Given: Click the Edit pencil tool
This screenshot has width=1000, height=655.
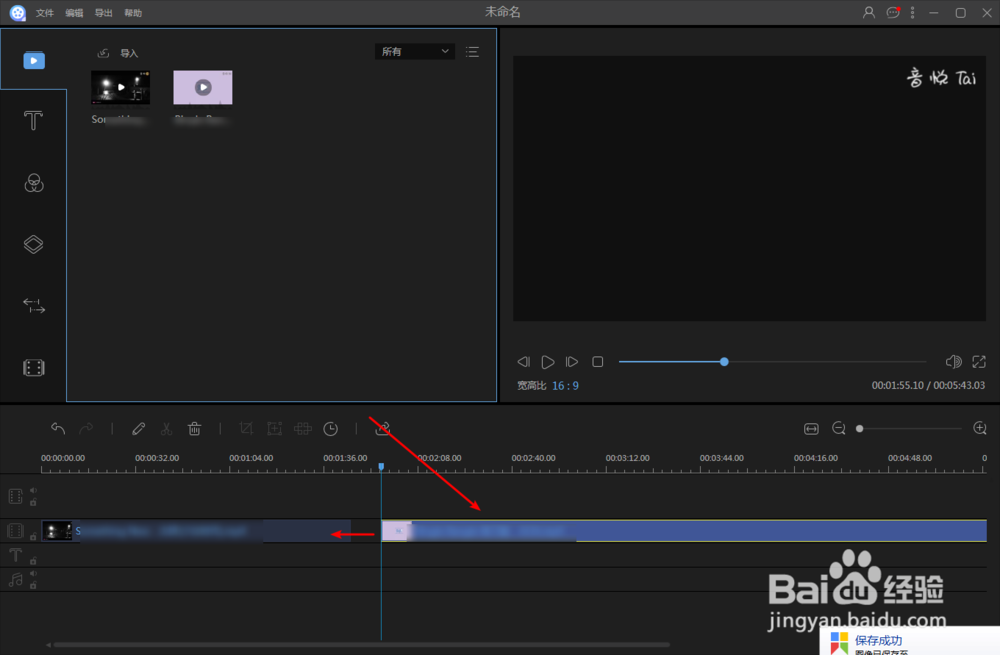Looking at the screenshot, I should tap(138, 429).
